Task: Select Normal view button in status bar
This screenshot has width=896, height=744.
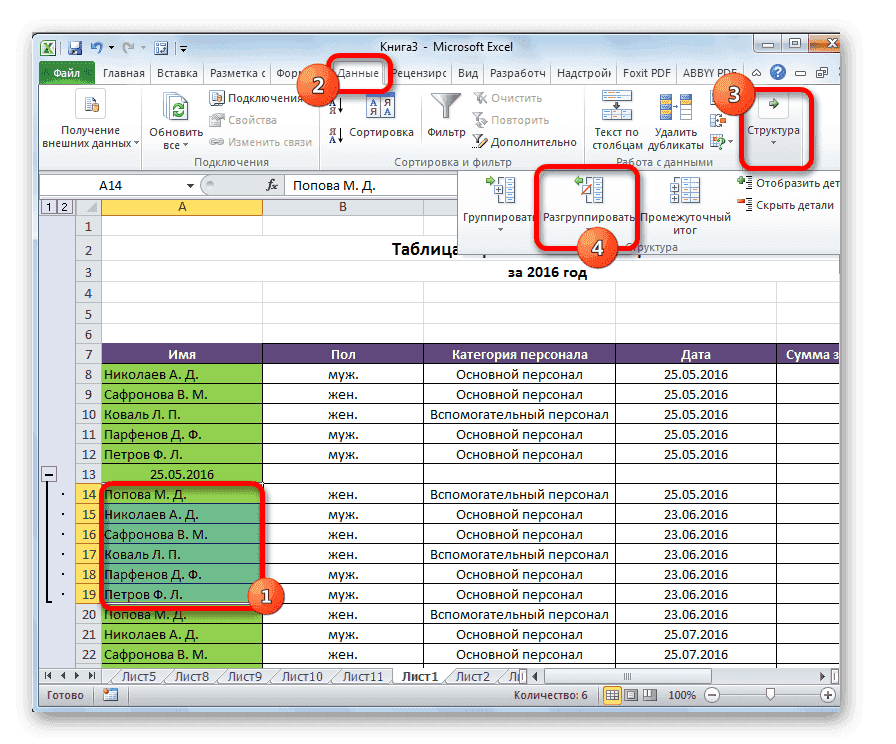Action: coord(612,694)
